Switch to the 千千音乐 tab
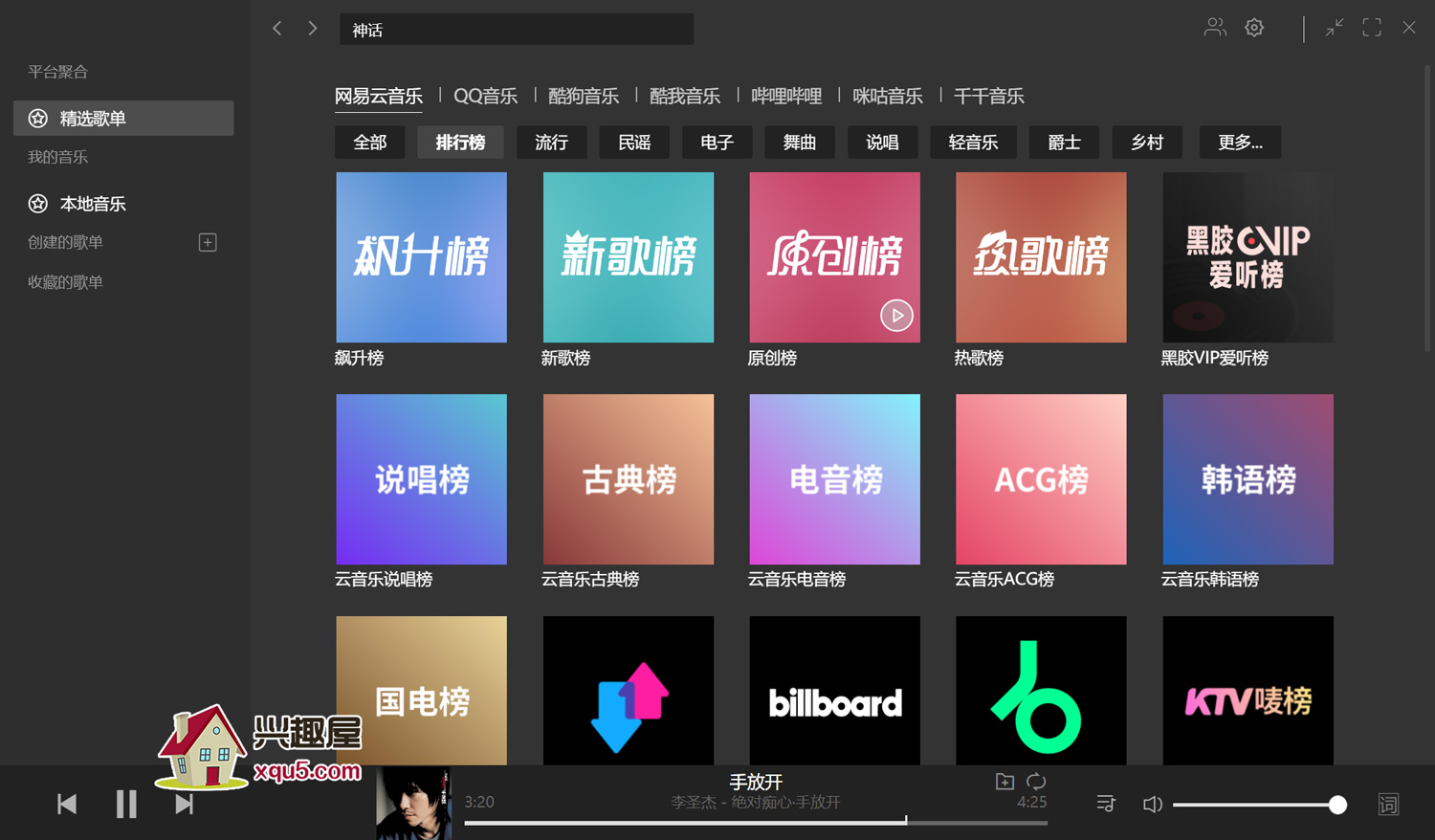Screen dimensions: 1435x840 coord(989,96)
